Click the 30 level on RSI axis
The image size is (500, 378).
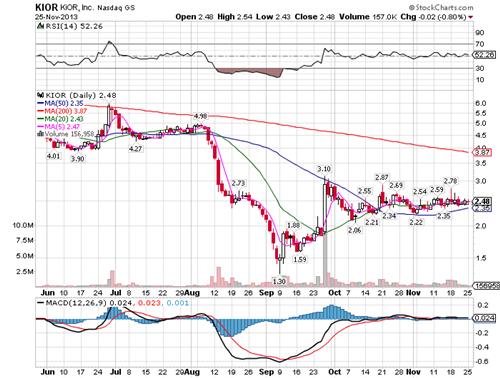pos(480,68)
